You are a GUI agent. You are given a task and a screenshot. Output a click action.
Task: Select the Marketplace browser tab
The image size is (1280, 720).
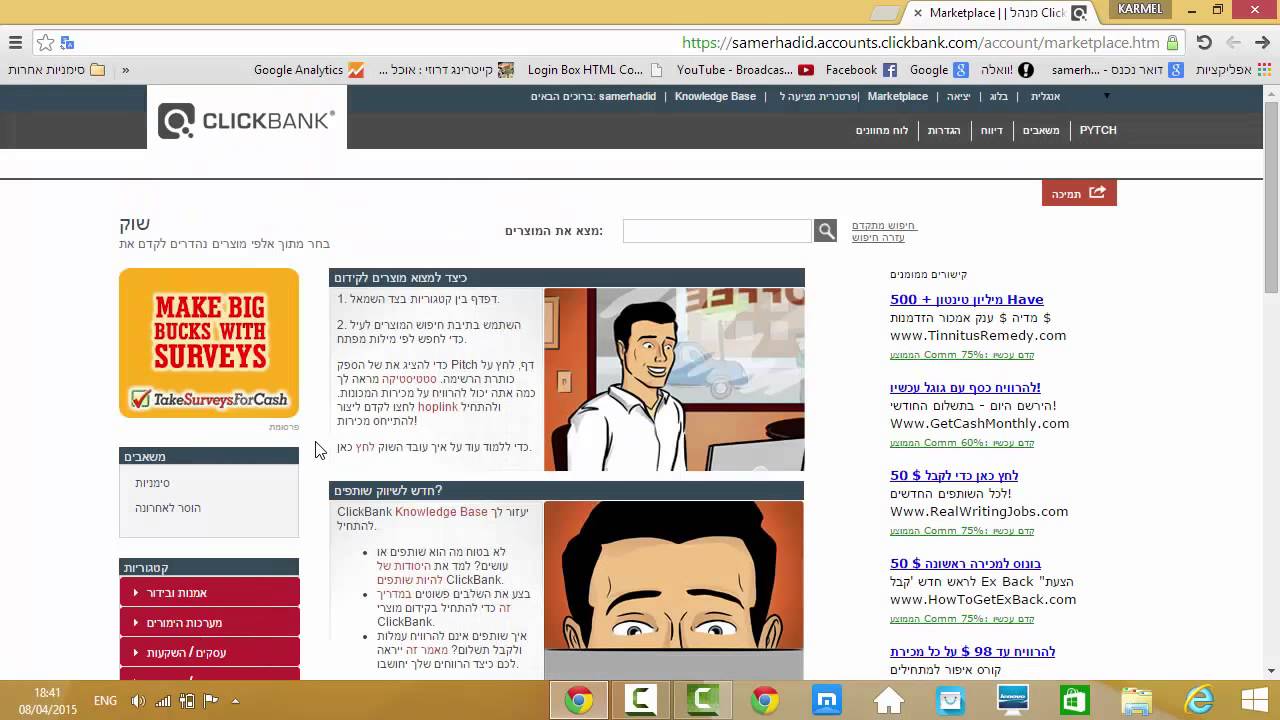[x=1000, y=13]
